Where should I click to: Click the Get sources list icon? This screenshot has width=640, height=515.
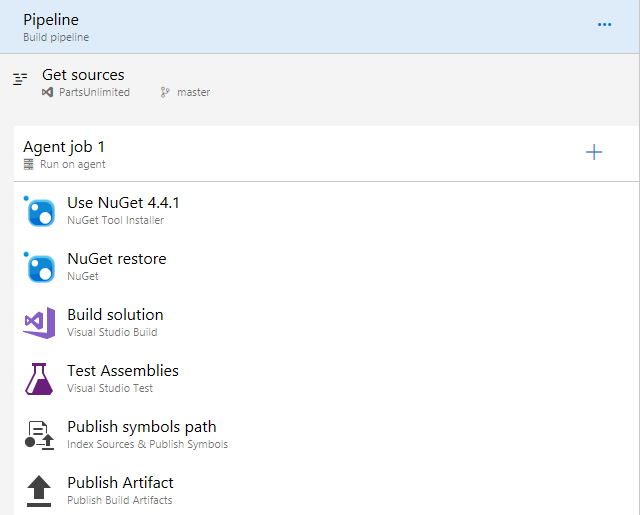point(20,78)
